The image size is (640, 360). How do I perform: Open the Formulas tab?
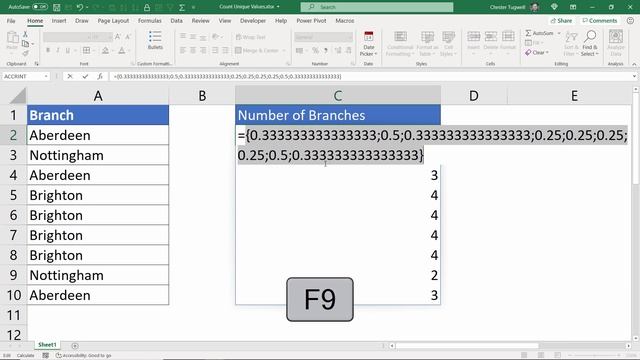pos(150,20)
